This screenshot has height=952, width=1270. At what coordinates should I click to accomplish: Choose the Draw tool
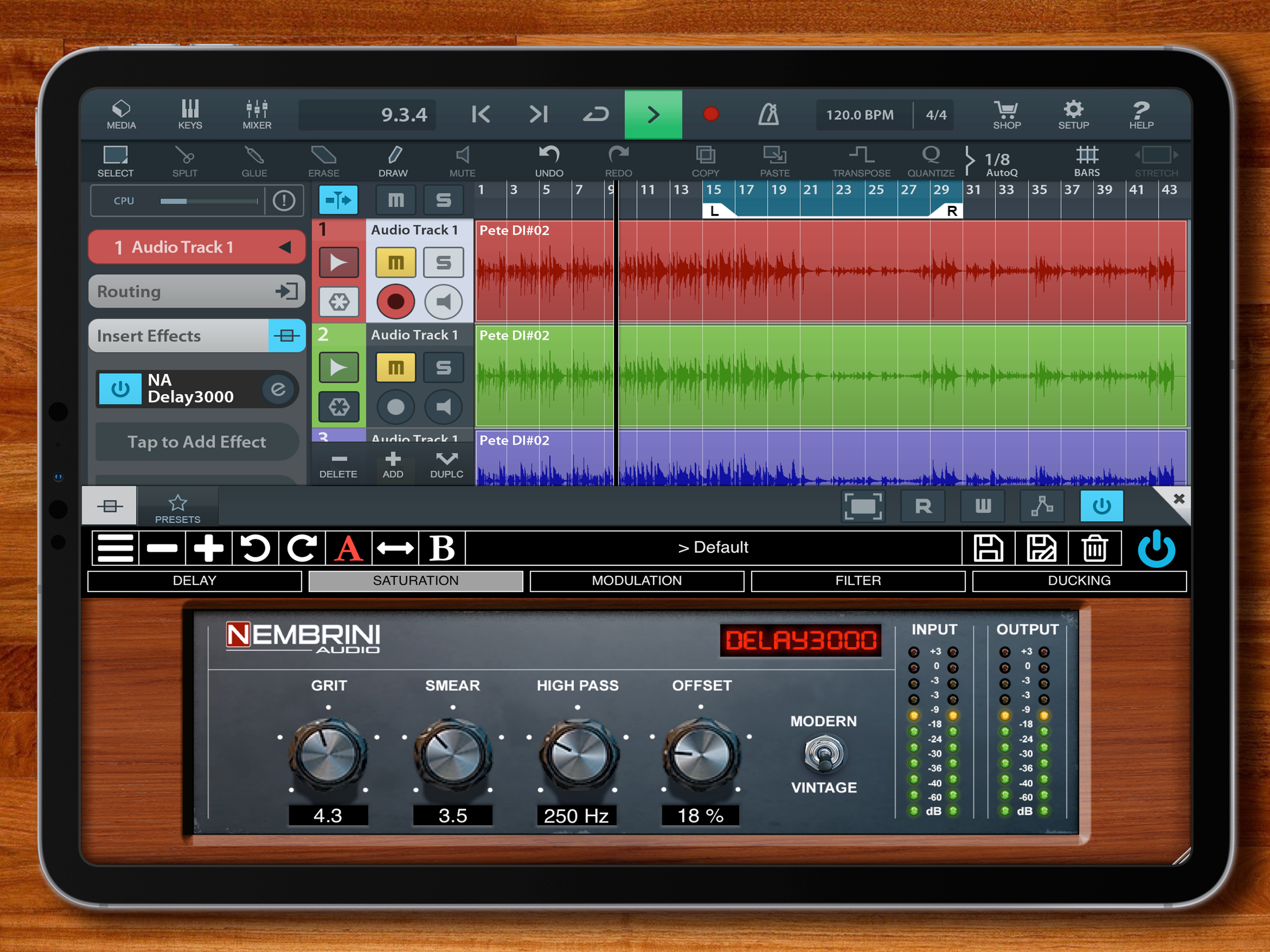point(393,161)
